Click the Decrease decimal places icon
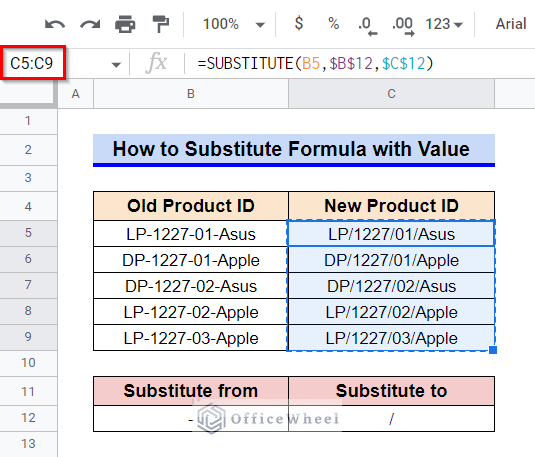Viewport: 535px width, 457px height. click(x=367, y=25)
